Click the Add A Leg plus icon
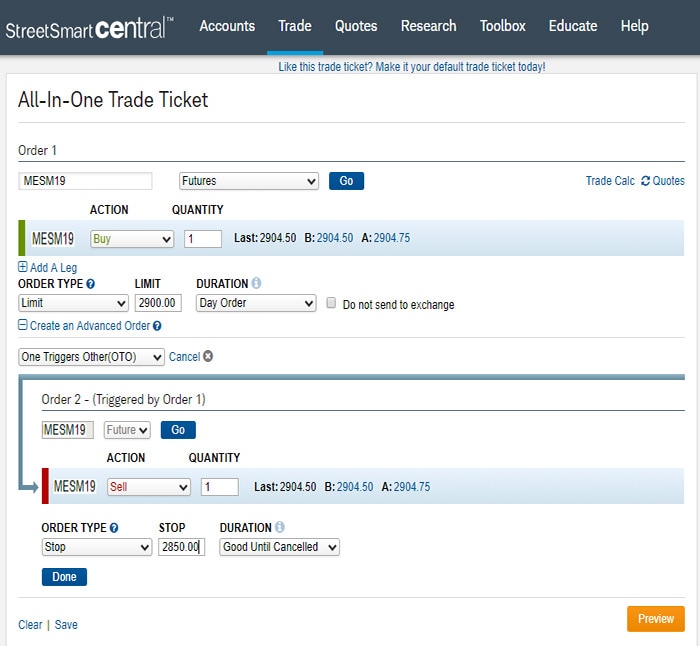Screen dimensions: 700x646 [23, 268]
